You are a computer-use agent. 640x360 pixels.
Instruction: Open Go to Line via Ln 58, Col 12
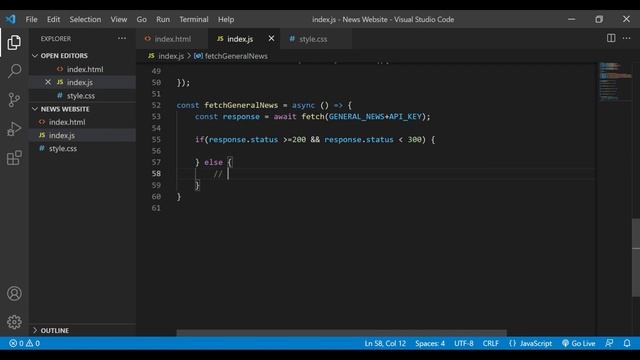385,343
